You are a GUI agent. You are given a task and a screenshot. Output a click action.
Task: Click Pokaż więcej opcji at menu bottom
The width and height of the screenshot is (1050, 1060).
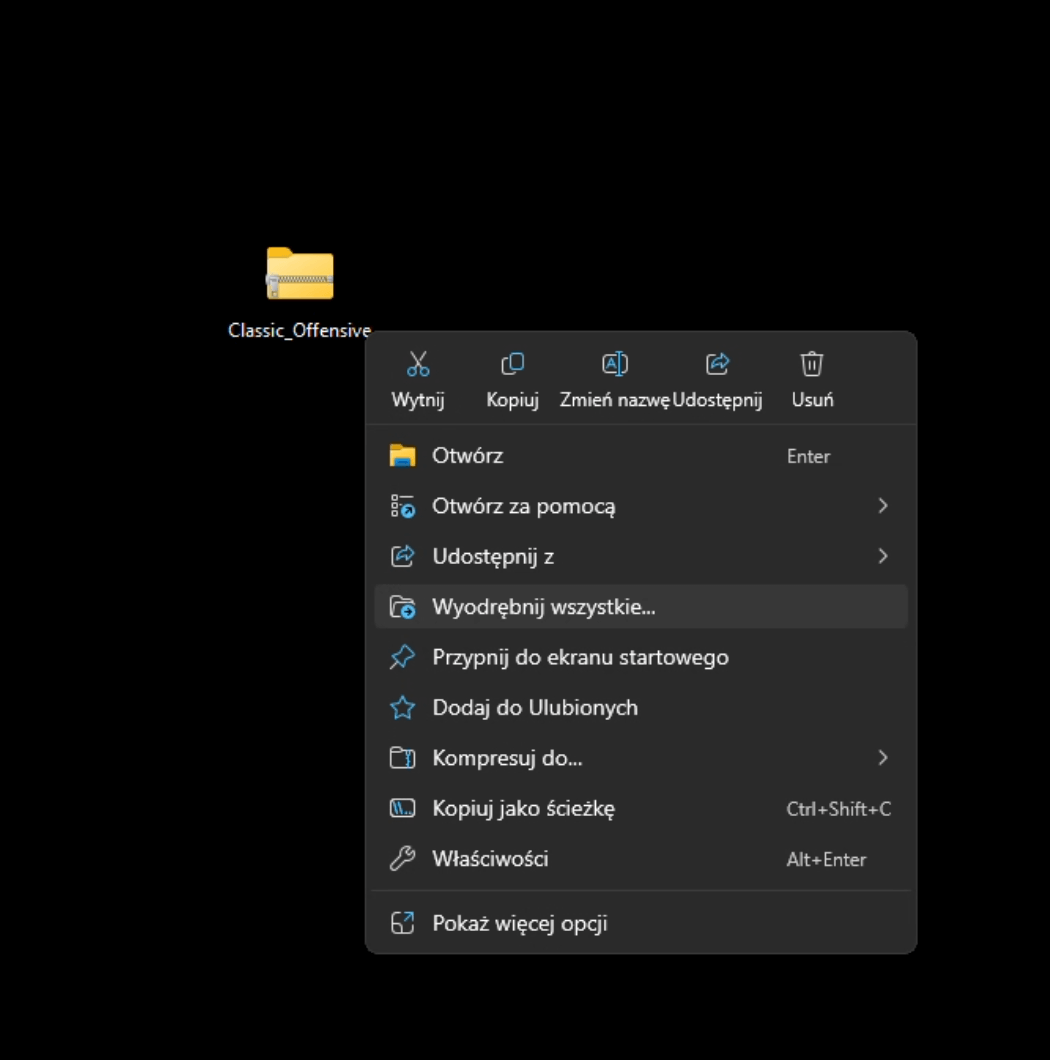pyautogui.click(x=519, y=923)
